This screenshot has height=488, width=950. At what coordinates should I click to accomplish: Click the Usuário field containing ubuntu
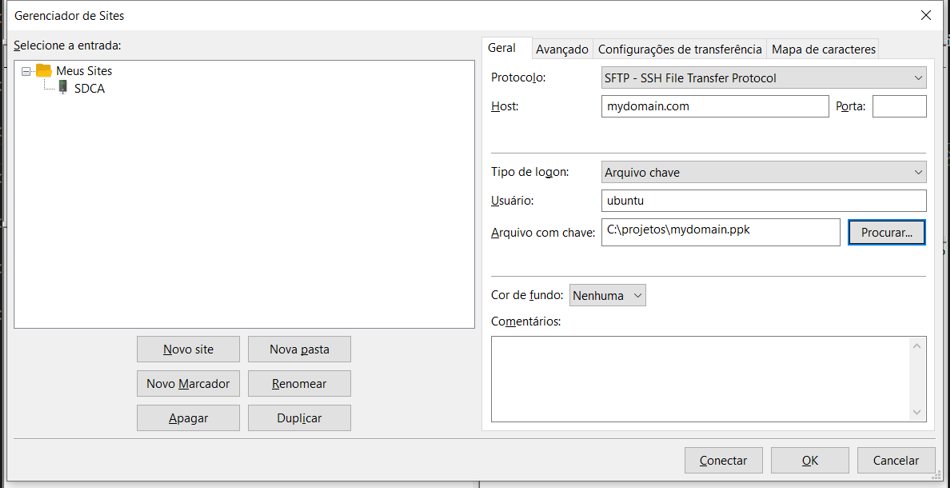point(763,201)
